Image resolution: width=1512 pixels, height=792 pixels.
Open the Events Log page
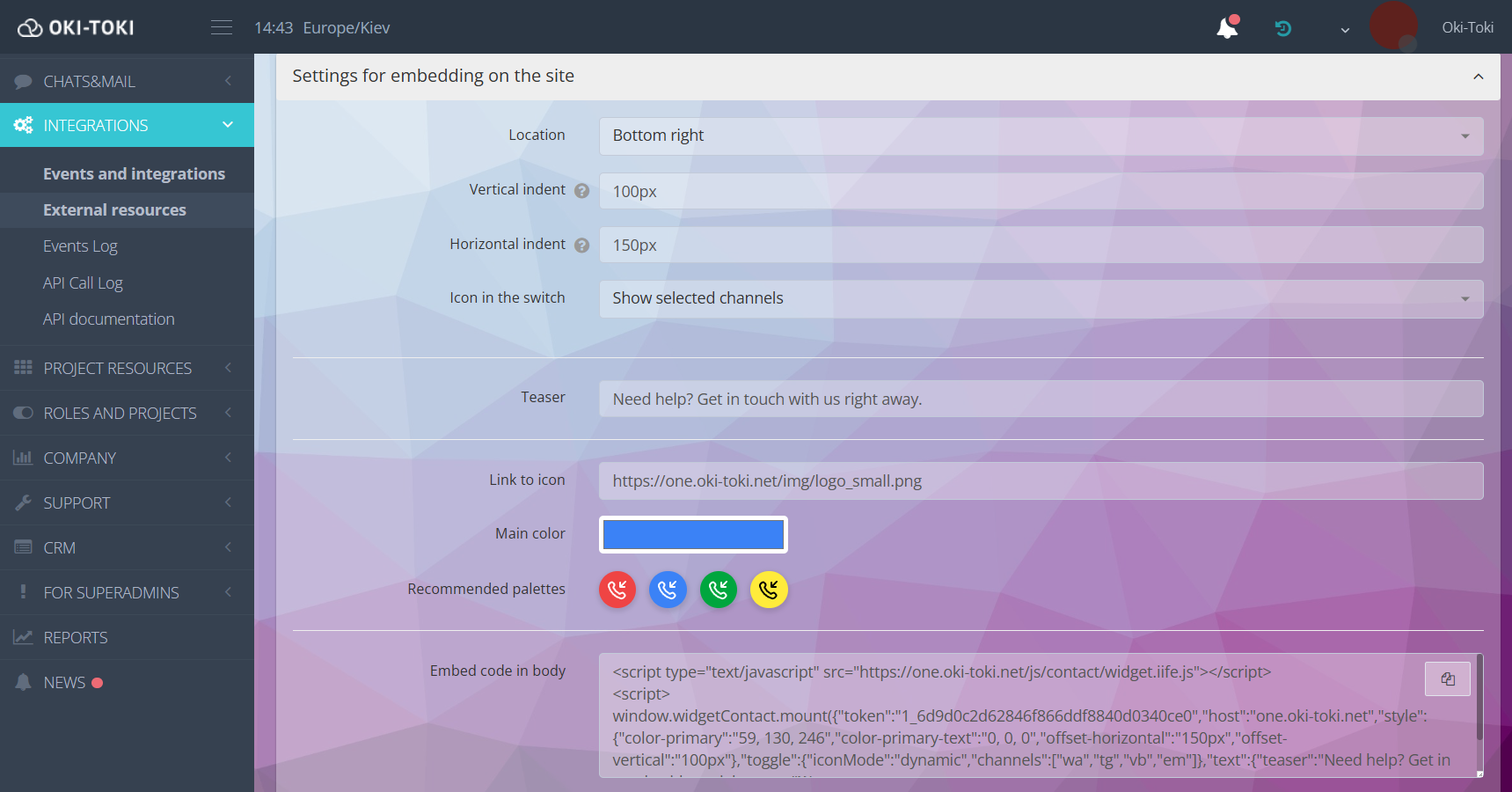click(80, 246)
